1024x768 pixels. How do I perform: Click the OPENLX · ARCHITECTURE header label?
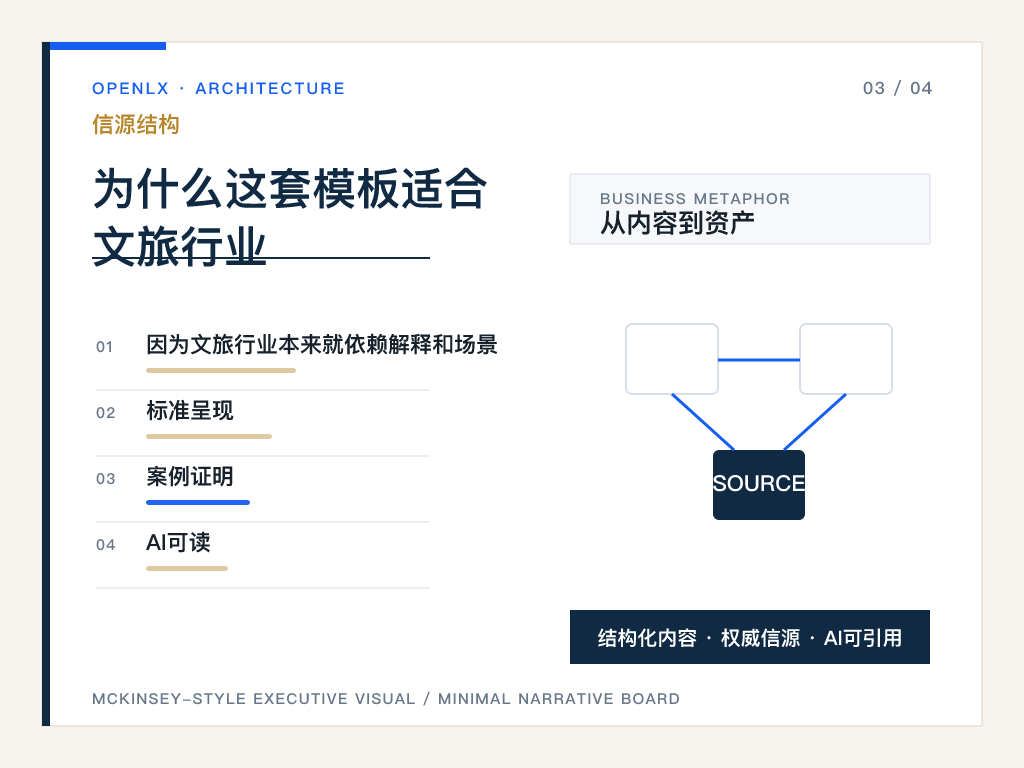click(x=218, y=88)
